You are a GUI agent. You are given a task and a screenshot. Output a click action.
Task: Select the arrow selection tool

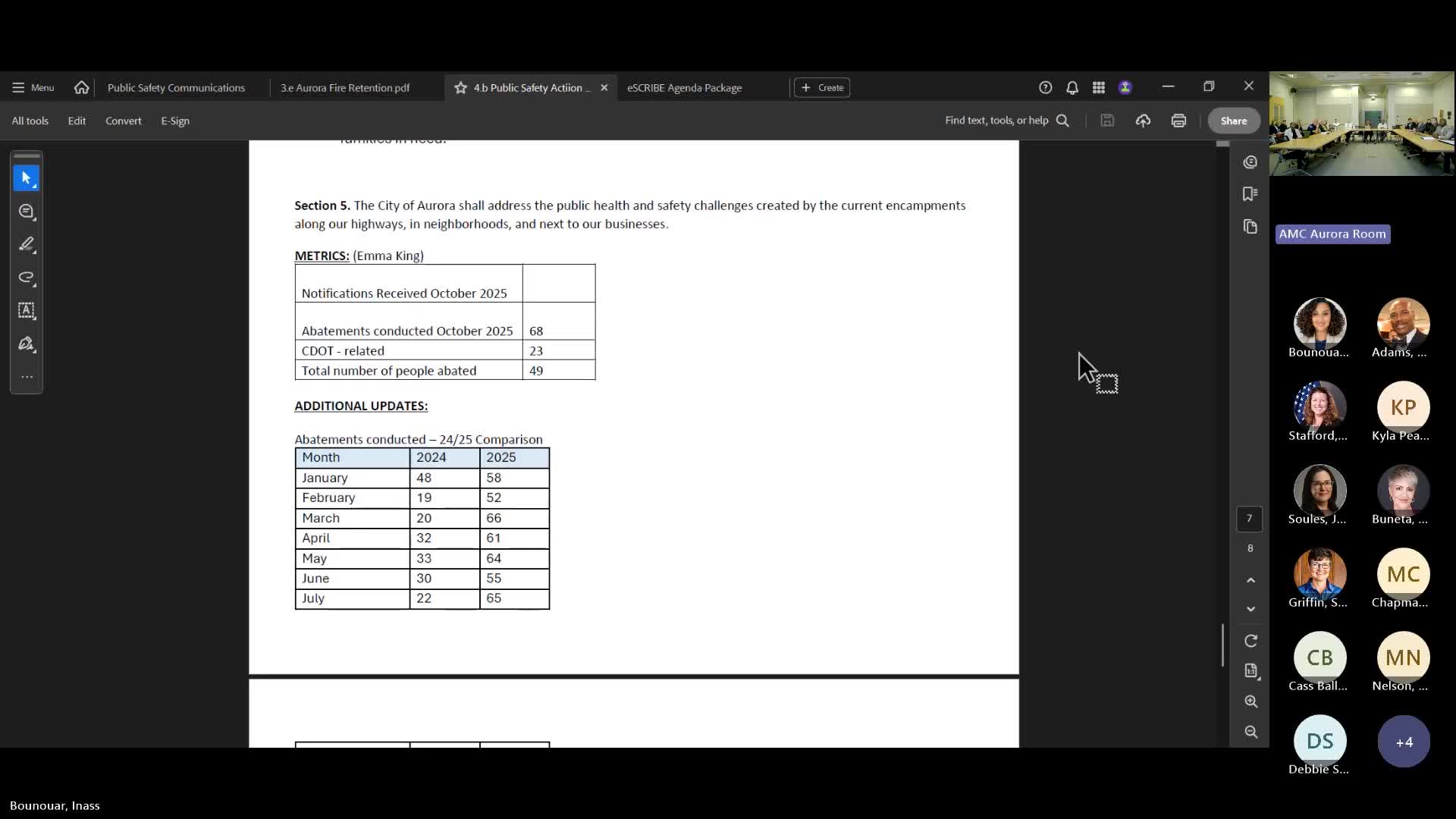tap(27, 178)
